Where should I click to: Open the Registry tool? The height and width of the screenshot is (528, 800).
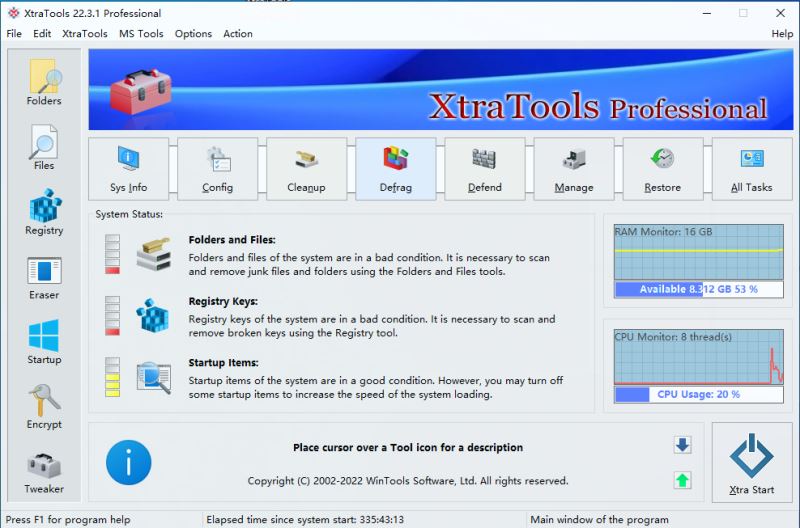(44, 212)
